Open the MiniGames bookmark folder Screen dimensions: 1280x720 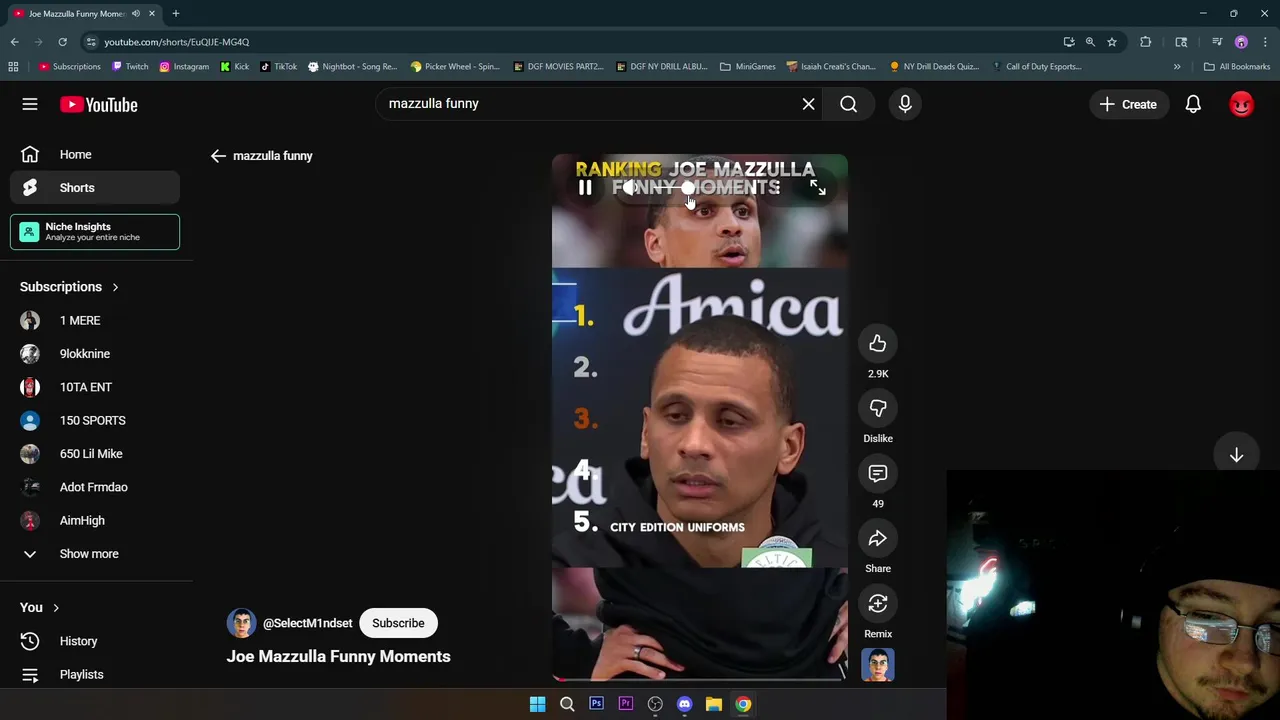point(748,67)
